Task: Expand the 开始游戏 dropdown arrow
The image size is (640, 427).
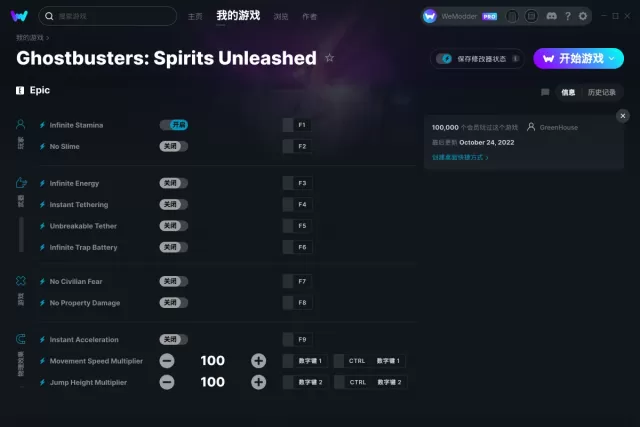Action: 613,58
